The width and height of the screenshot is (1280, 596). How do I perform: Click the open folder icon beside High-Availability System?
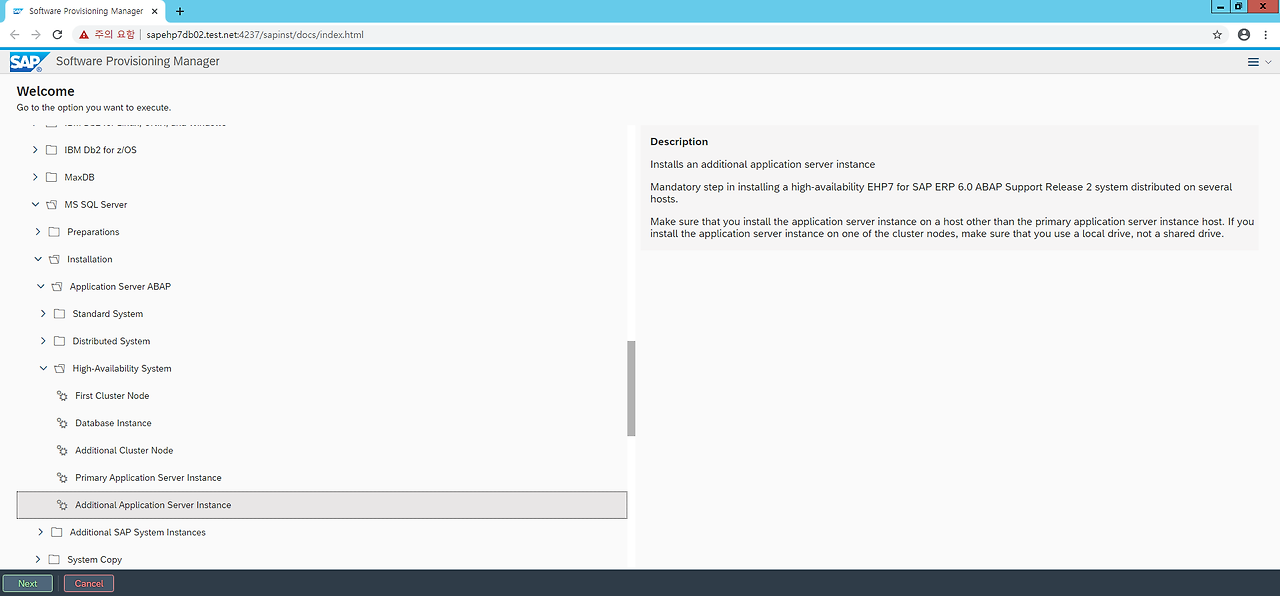pyautogui.click(x=59, y=368)
